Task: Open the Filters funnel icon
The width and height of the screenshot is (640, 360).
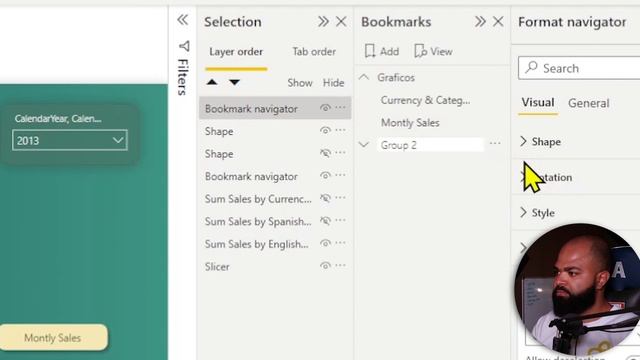Action: pyautogui.click(x=184, y=46)
